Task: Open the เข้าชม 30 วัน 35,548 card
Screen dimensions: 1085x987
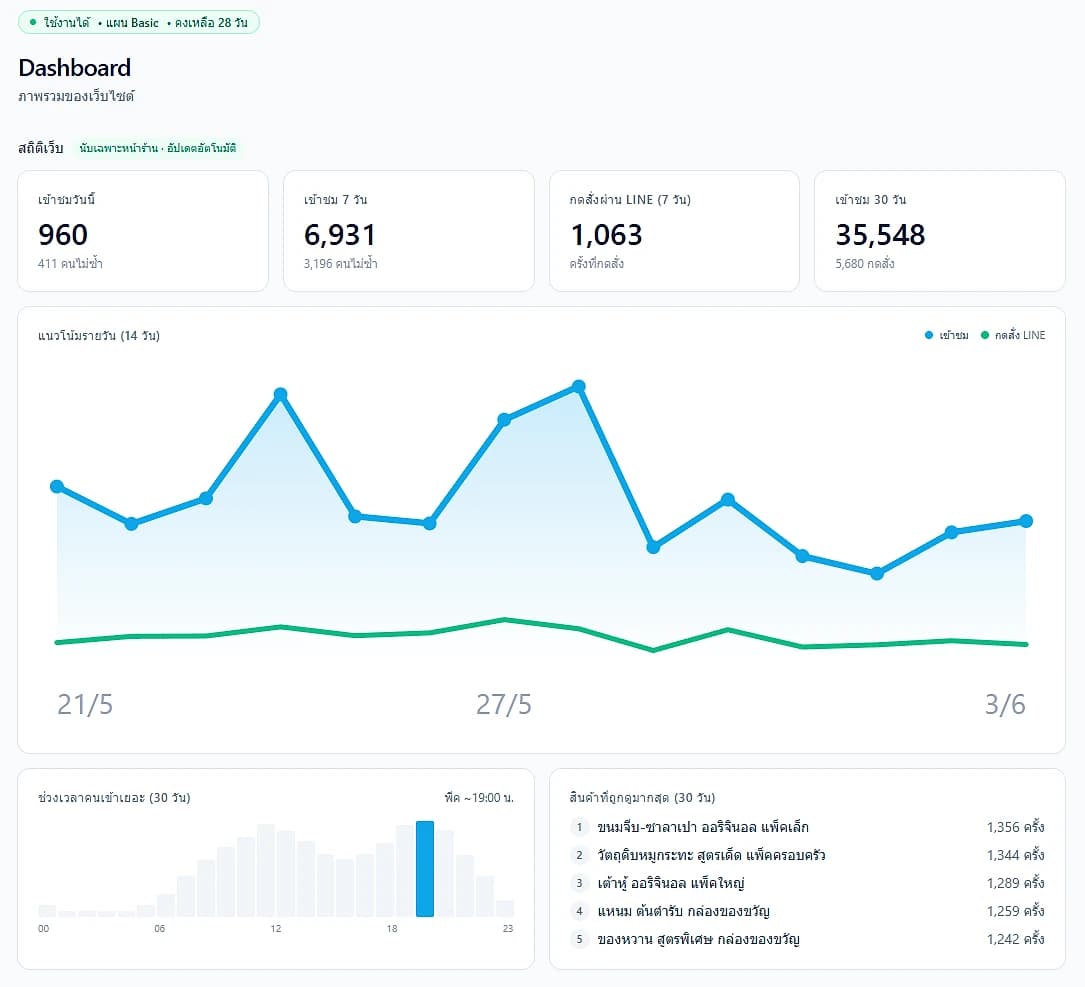Action: point(940,231)
